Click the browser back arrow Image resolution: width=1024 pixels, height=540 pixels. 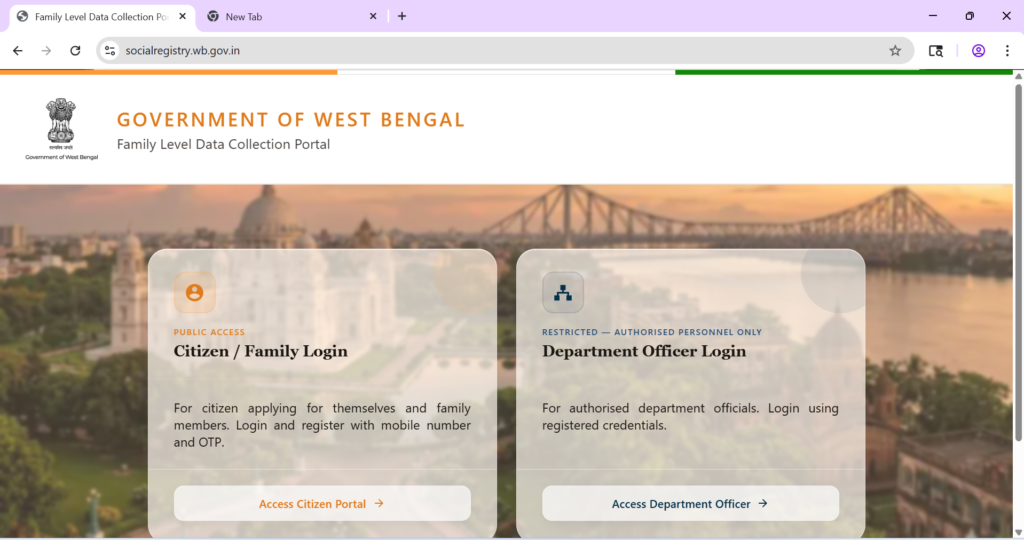18,50
